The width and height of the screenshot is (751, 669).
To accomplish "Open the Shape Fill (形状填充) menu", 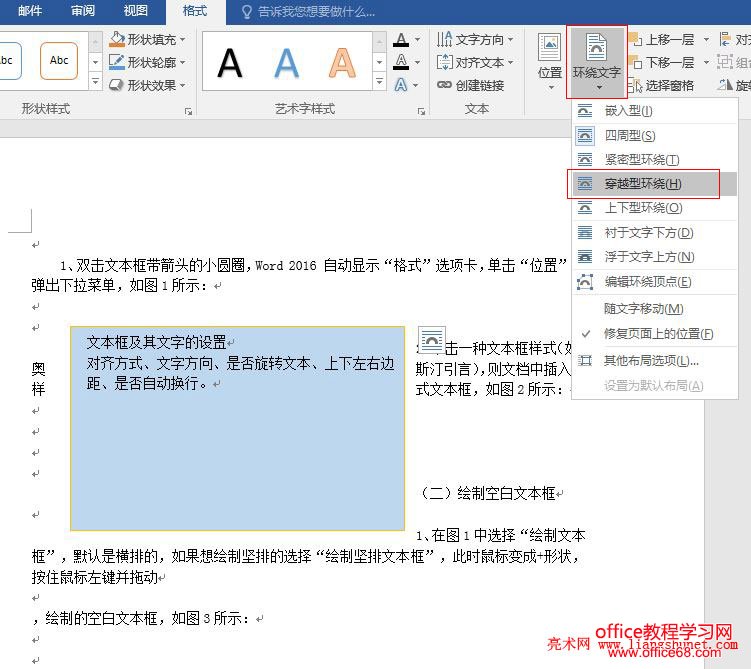I will pyautogui.click(x=147, y=39).
